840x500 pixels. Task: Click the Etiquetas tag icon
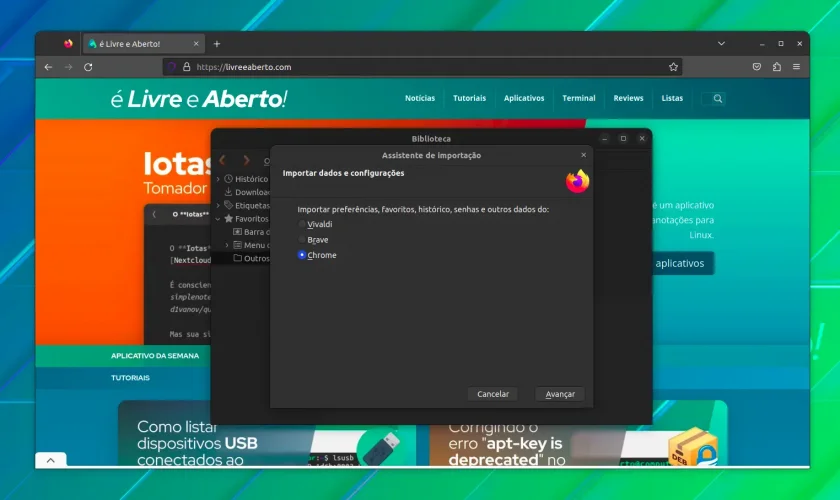click(229, 205)
